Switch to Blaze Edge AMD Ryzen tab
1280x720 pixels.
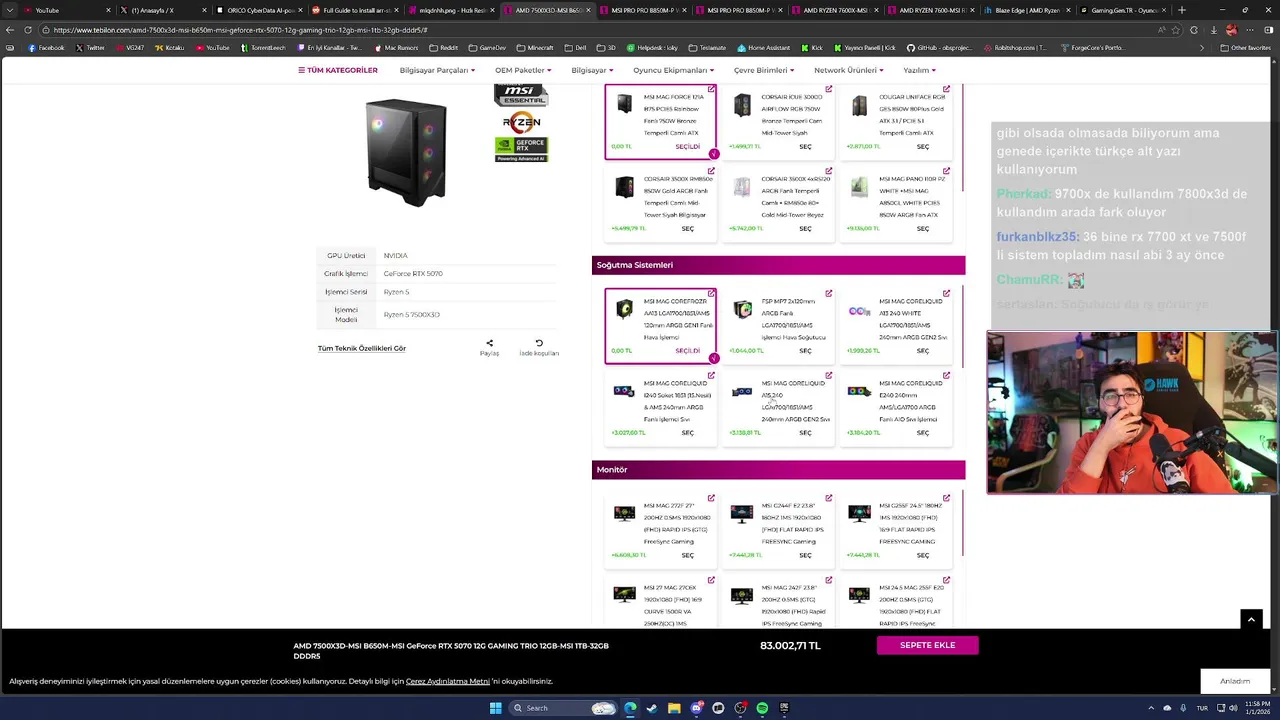point(1025,10)
